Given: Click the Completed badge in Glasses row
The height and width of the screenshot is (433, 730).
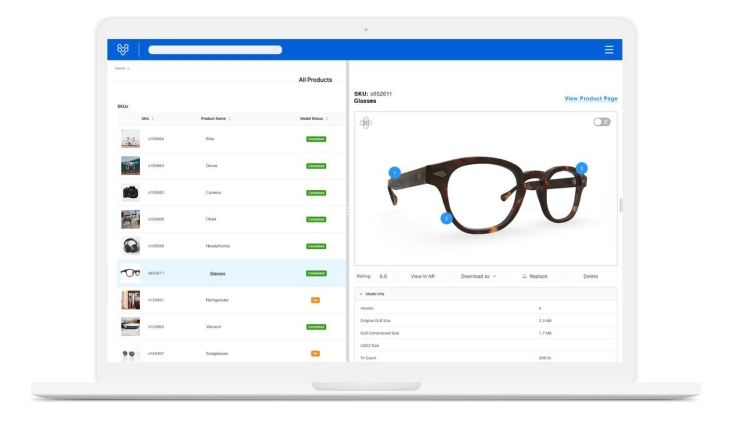Looking at the screenshot, I should point(316,273).
